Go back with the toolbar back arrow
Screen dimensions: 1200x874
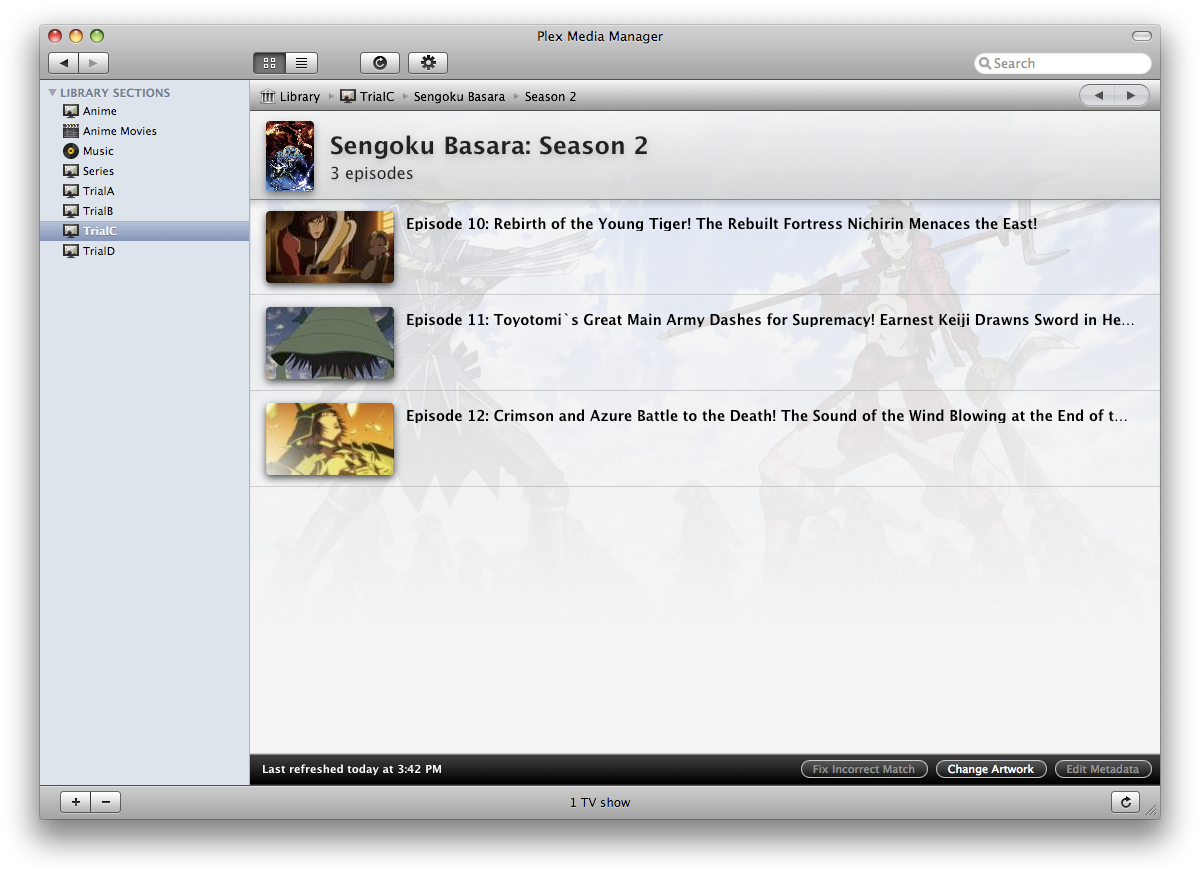tap(63, 63)
